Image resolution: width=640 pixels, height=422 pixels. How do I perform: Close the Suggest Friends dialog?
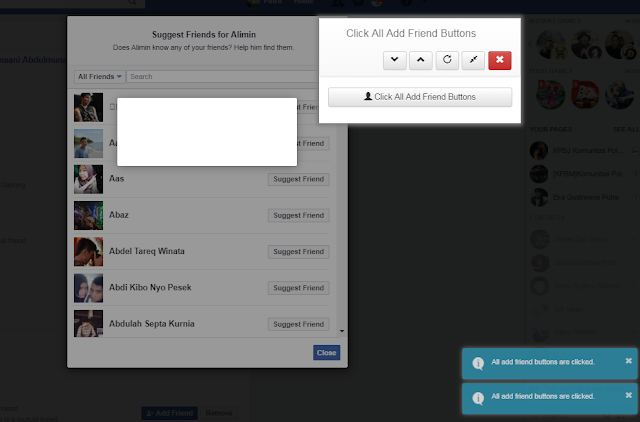[x=327, y=353]
